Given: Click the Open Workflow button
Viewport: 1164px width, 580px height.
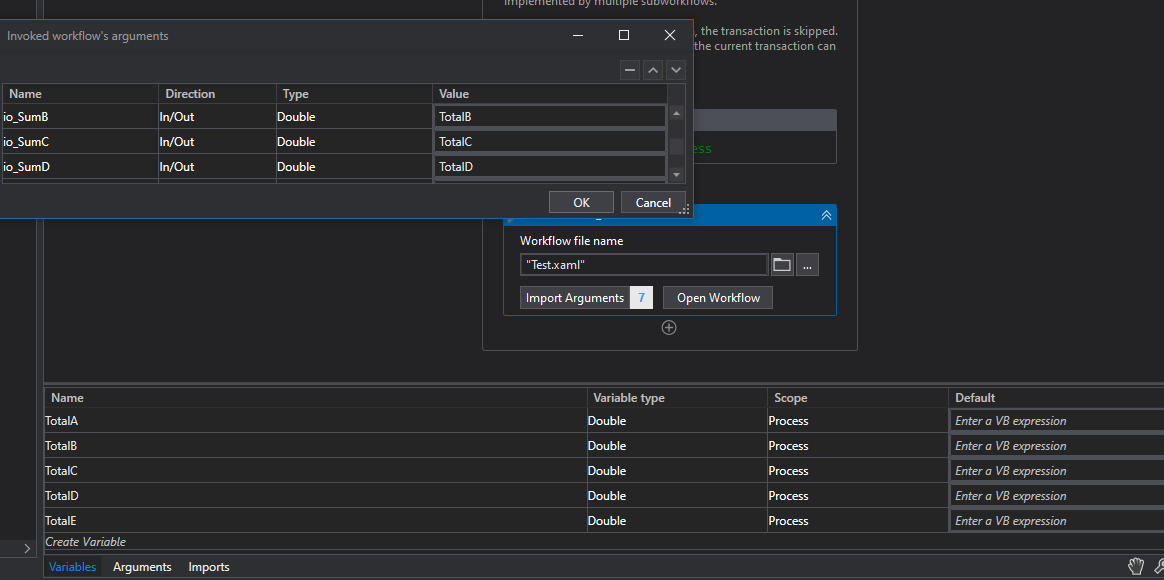Looking at the screenshot, I should pos(718,298).
